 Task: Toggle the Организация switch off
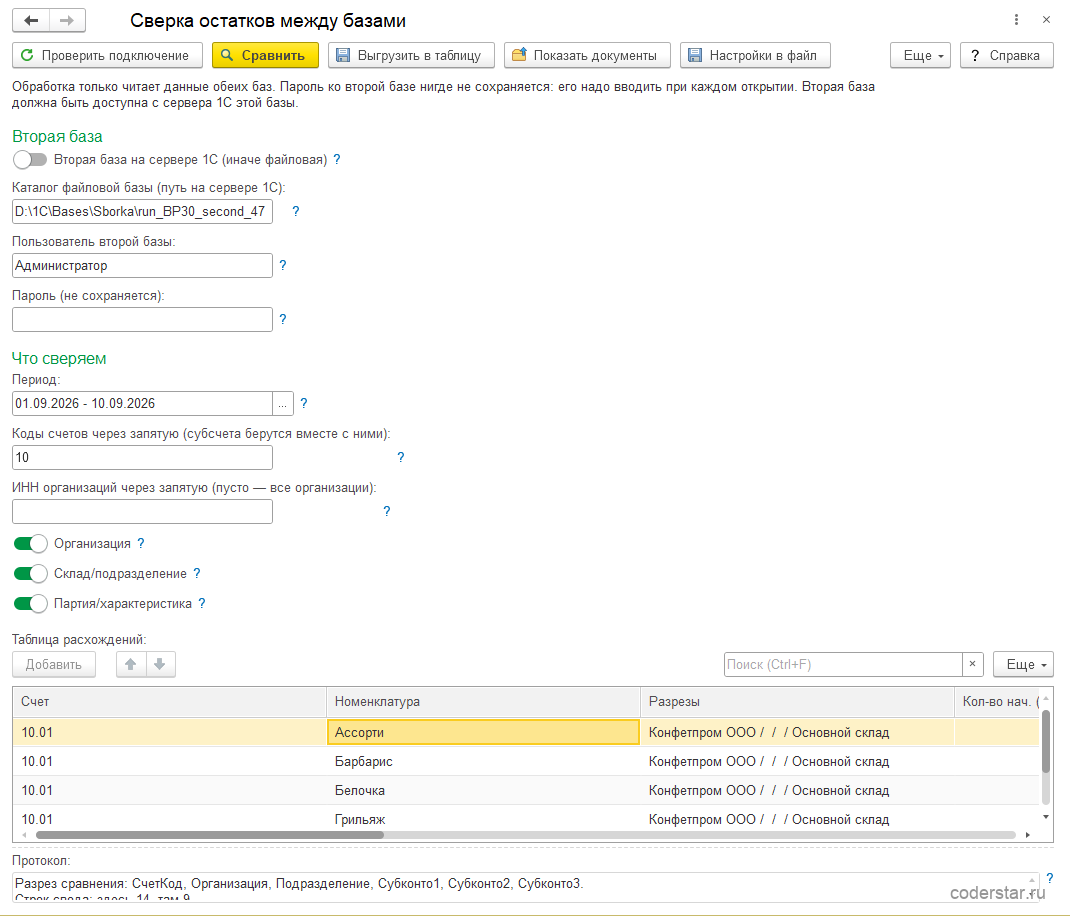click(30, 543)
